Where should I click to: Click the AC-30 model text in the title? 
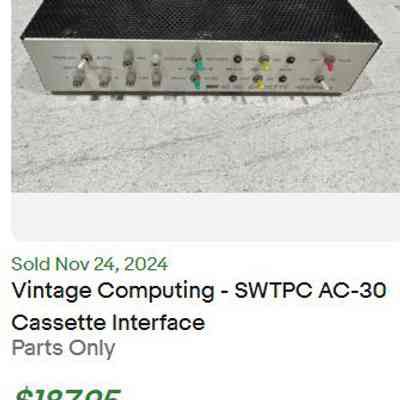[352, 291]
